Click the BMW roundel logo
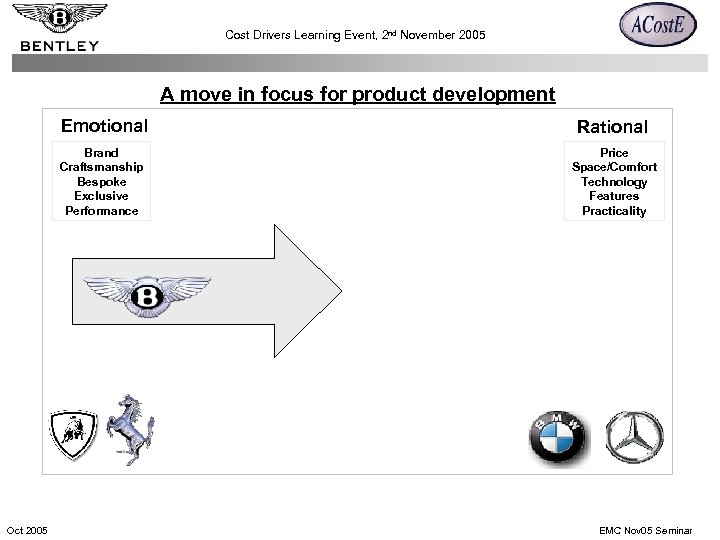 point(557,436)
